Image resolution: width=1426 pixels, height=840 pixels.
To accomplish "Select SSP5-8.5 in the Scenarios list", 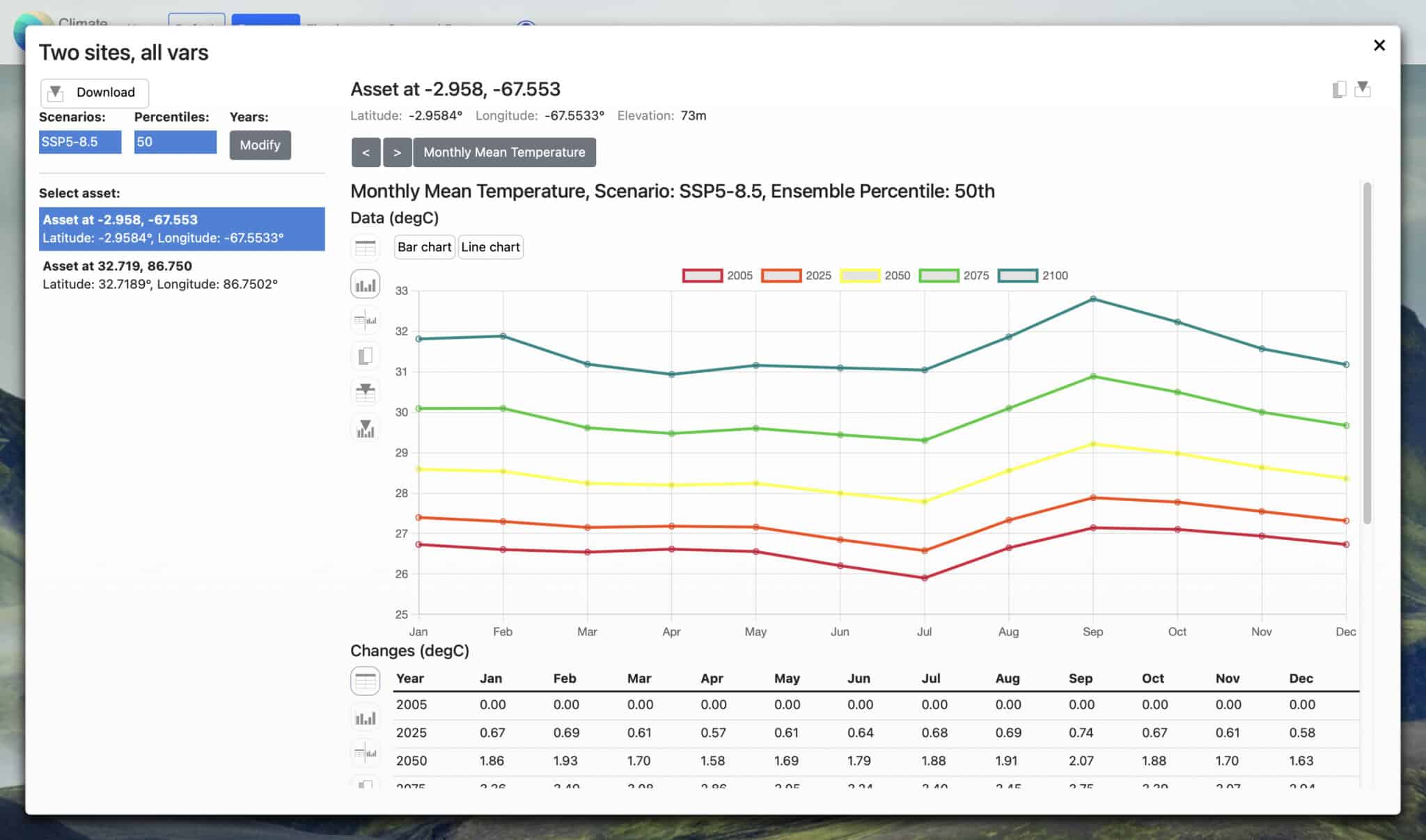I will tap(80, 141).
